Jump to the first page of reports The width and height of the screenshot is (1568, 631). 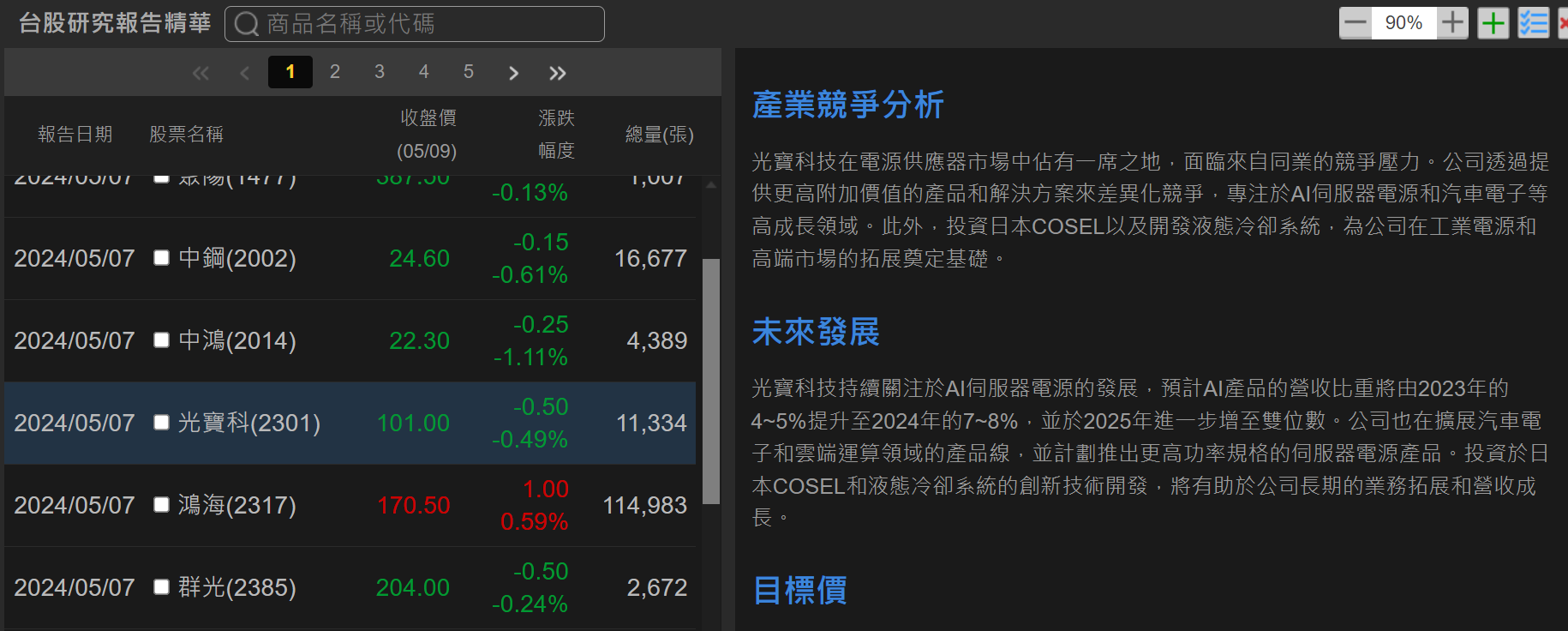click(x=200, y=73)
